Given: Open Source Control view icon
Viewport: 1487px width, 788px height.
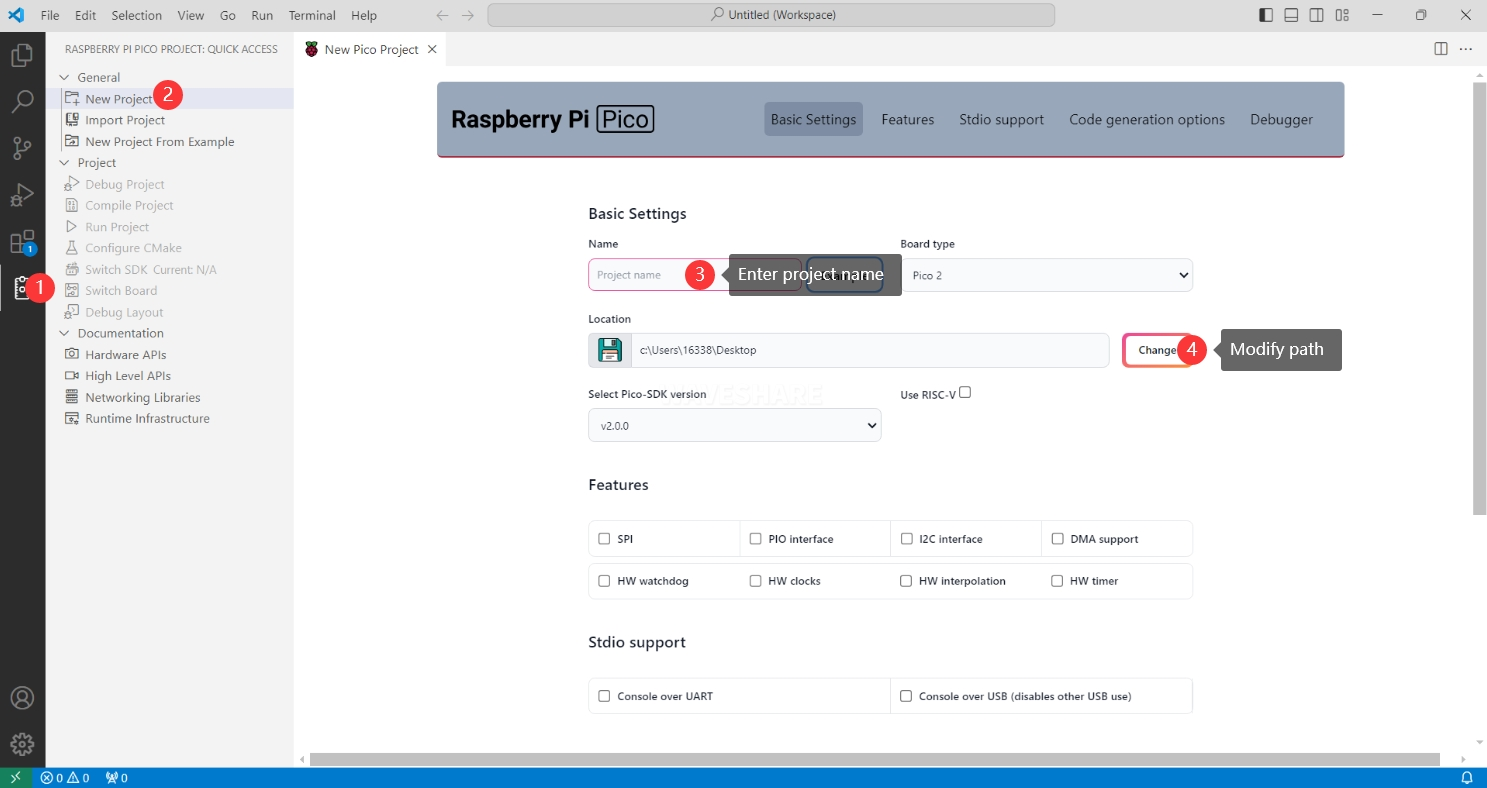Looking at the screenshot, I should point(22,149).
